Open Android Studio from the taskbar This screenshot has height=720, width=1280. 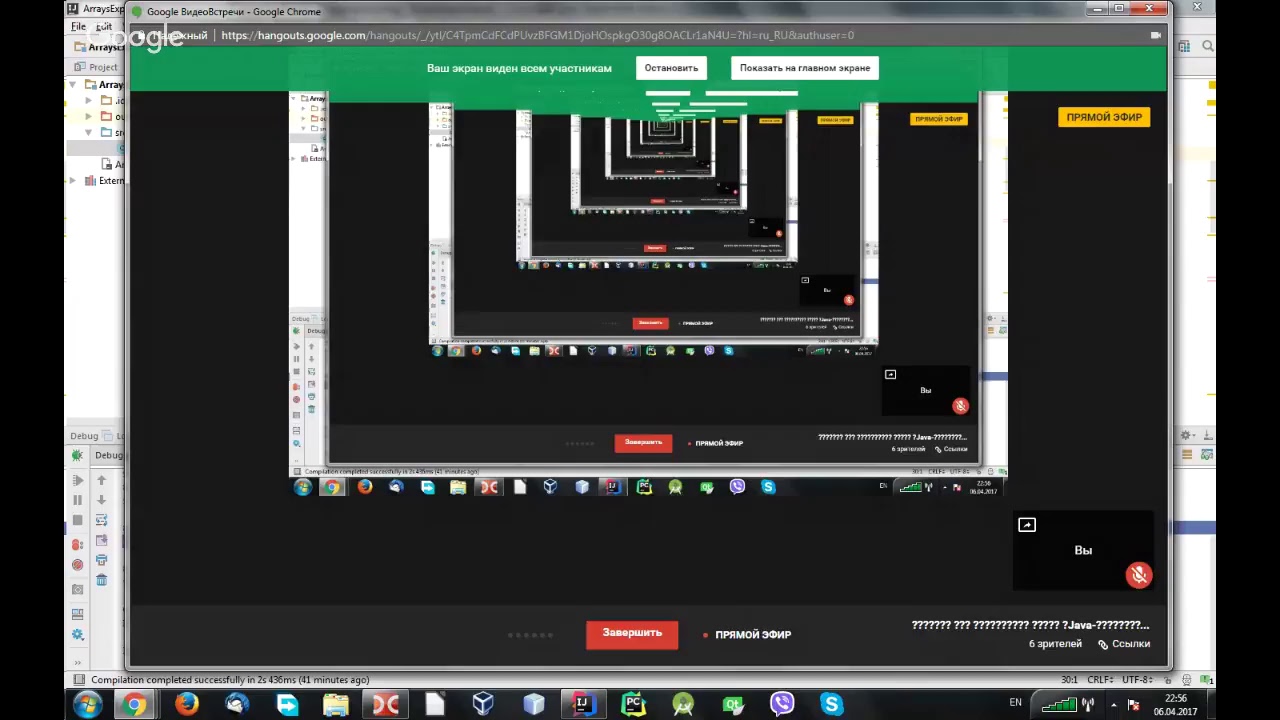tap(683, 705)
